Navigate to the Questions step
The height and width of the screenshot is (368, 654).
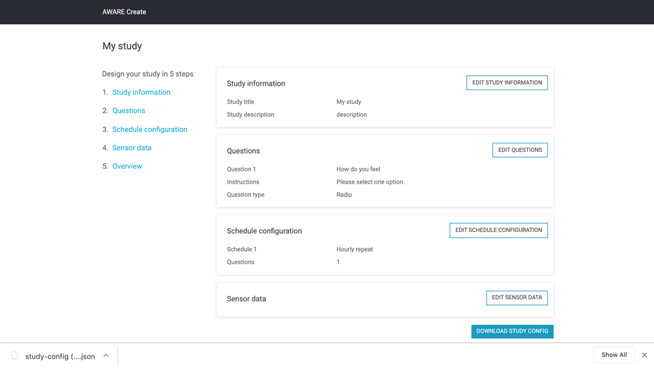128,111
